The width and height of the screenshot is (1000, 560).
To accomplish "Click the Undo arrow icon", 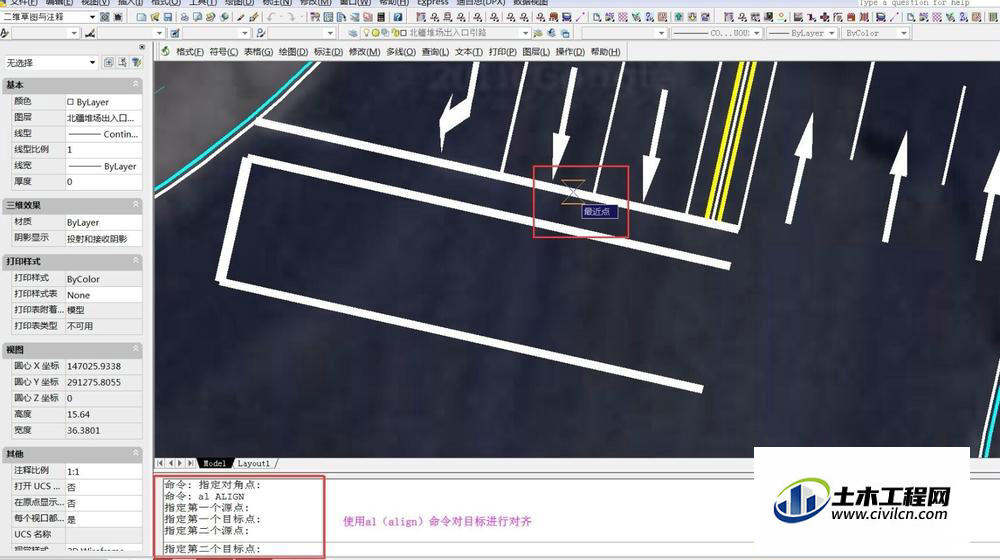I will [271, 17].
